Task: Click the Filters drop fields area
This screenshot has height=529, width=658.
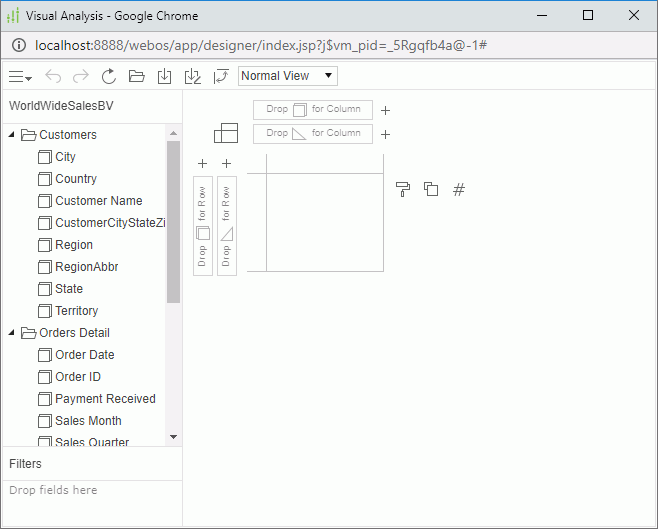Action: pyautogui.click(x=91, y=491)
